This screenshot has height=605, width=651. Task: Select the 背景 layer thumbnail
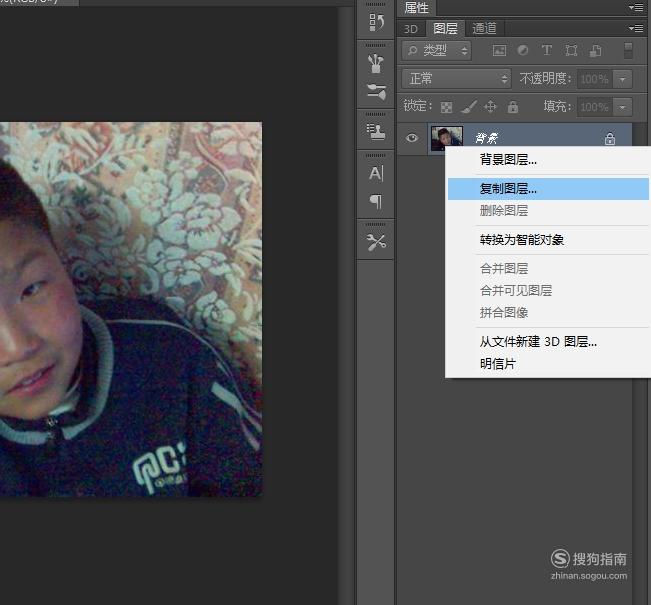click(446, 138)
